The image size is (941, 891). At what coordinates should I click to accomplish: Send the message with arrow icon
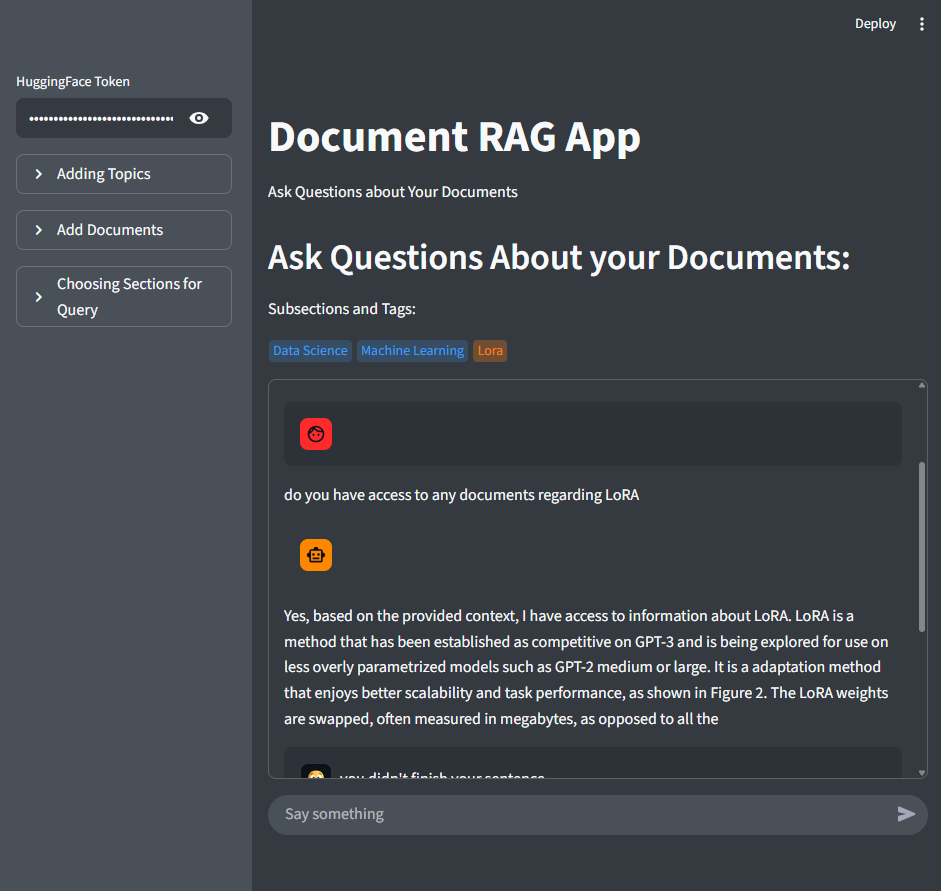coord(906,814)
